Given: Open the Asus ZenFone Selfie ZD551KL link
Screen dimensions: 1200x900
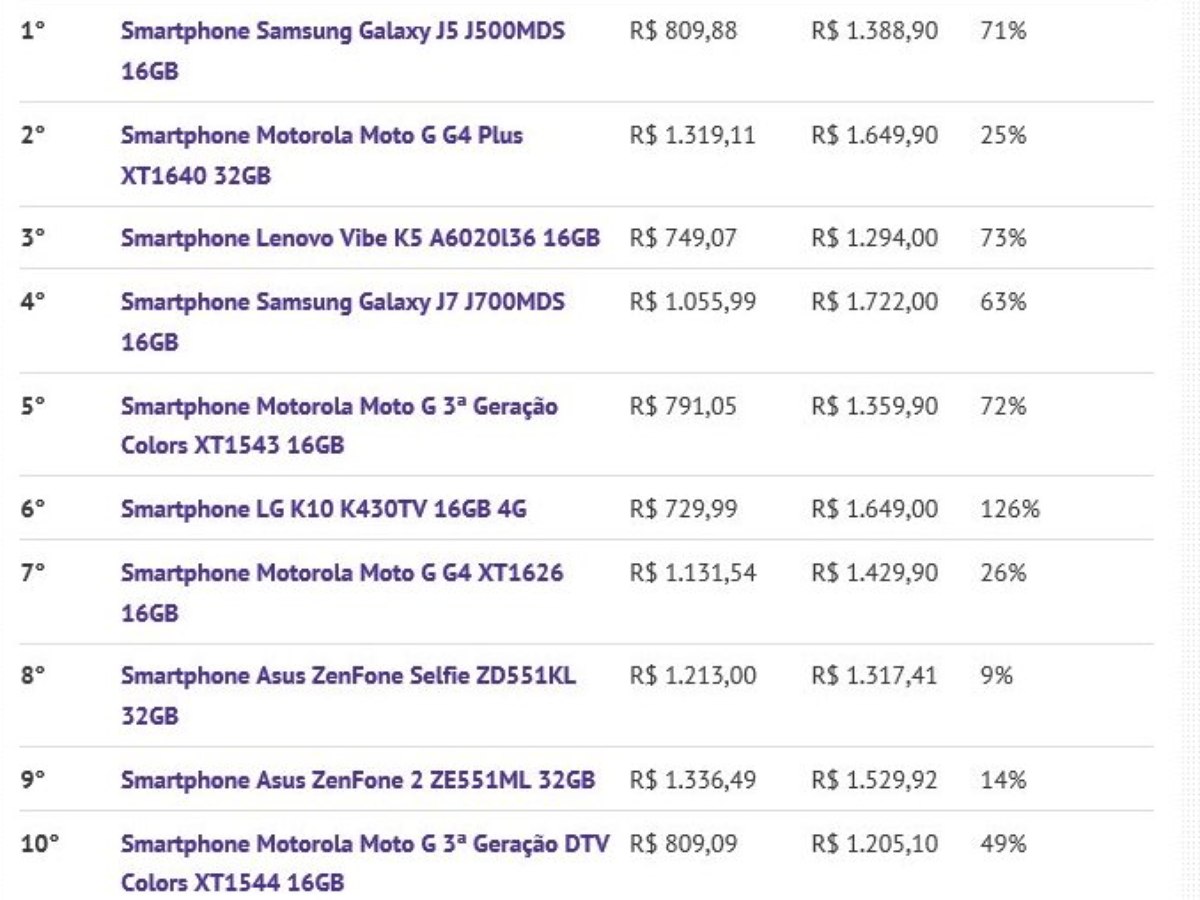Looking at the screenshot, I should pyautogui.click(x=347, y=677).
